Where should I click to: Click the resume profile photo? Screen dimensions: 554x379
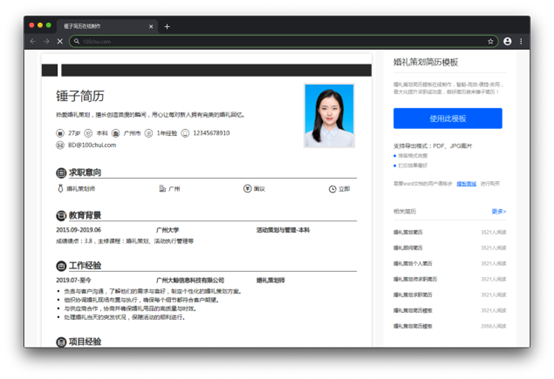[x=329, y=116]
